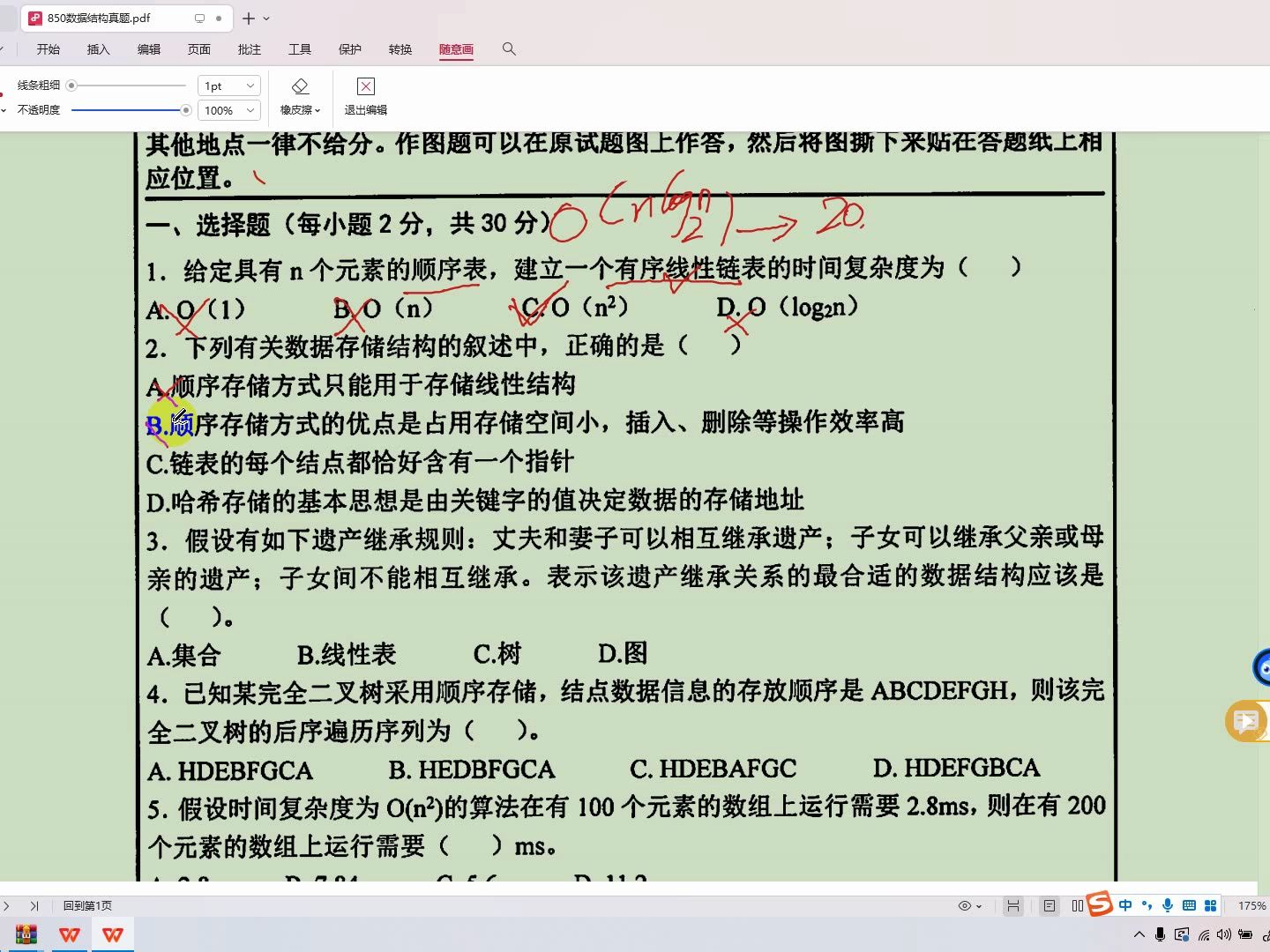Click option D. HDEFGBCA
Image resolution: width=1270 pixels, height=952 pixels.
(956, 768)
